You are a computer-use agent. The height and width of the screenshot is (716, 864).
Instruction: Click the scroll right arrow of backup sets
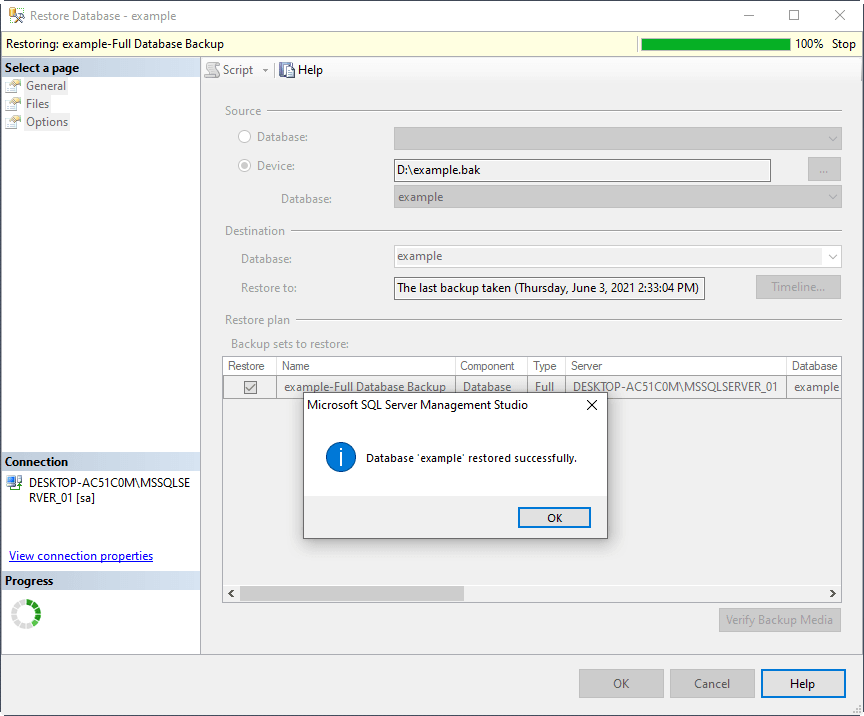click(833, 594)
